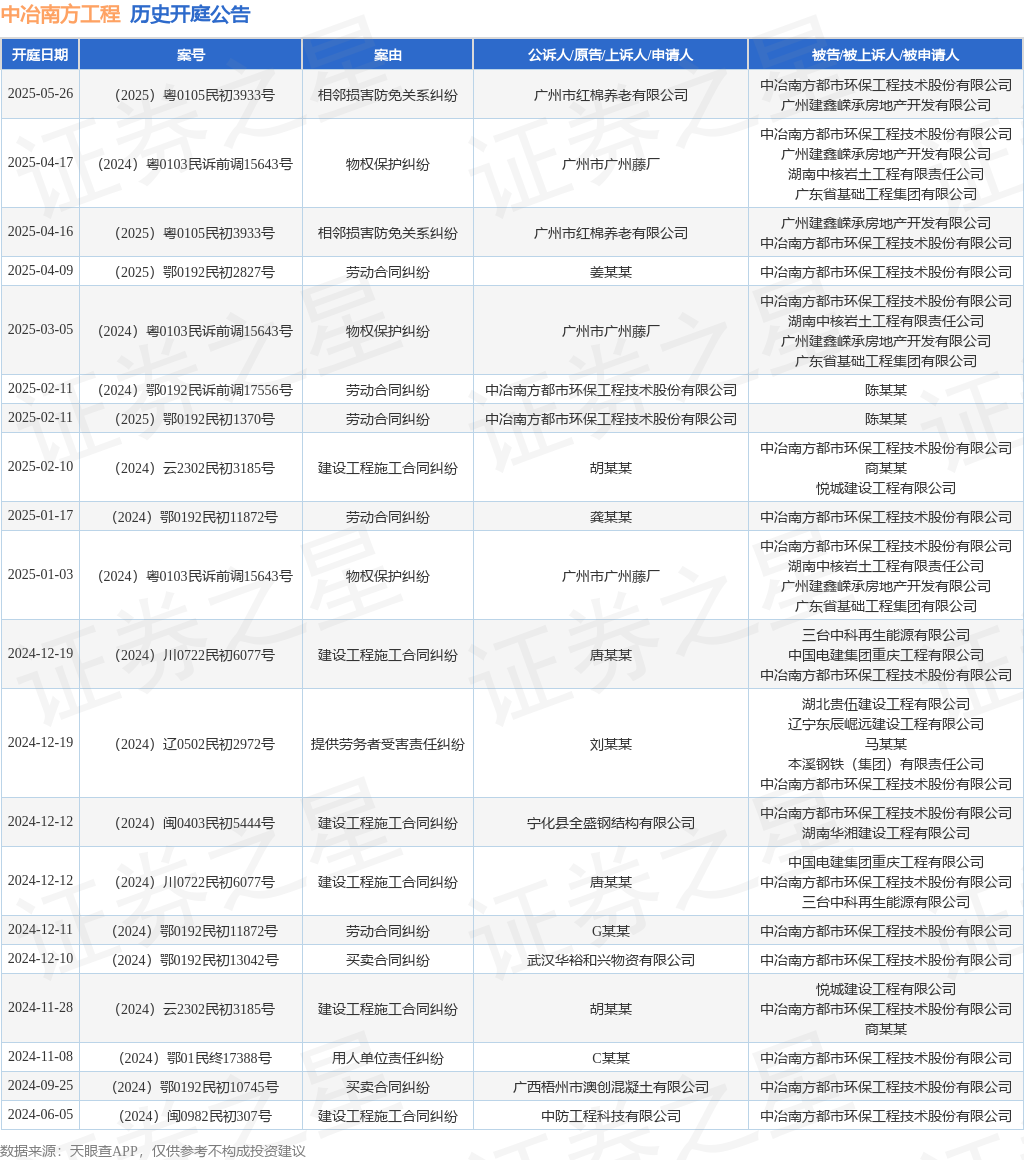Click the 开庭日期 column header
Image resolution: width=1024 pixels, height=1160 pixels.
pyautogui.click(x=40, y=55)
